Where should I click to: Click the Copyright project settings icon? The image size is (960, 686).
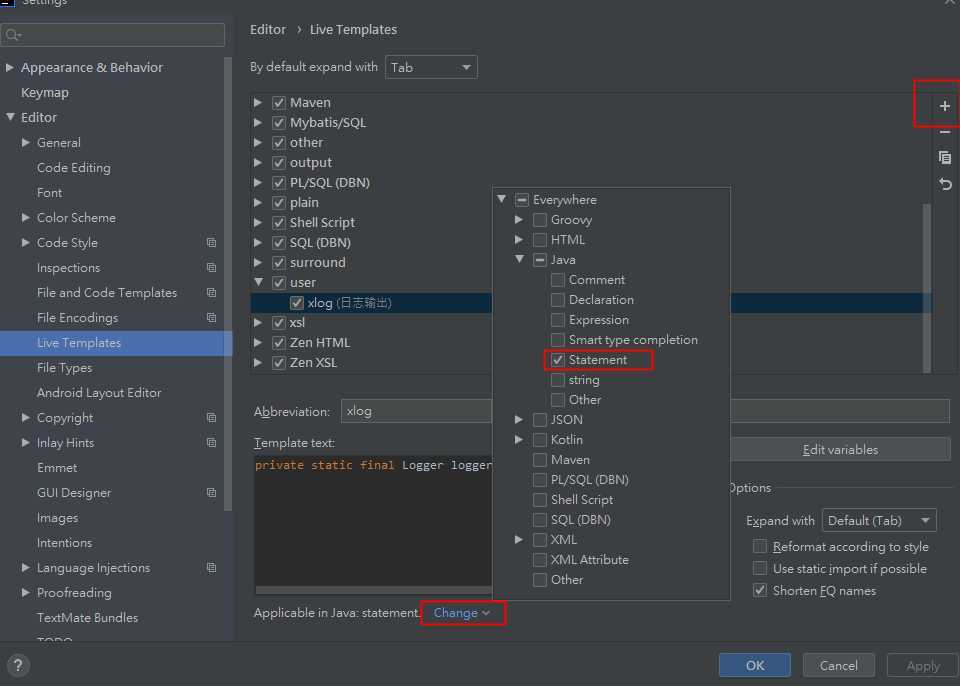point(211,418)
